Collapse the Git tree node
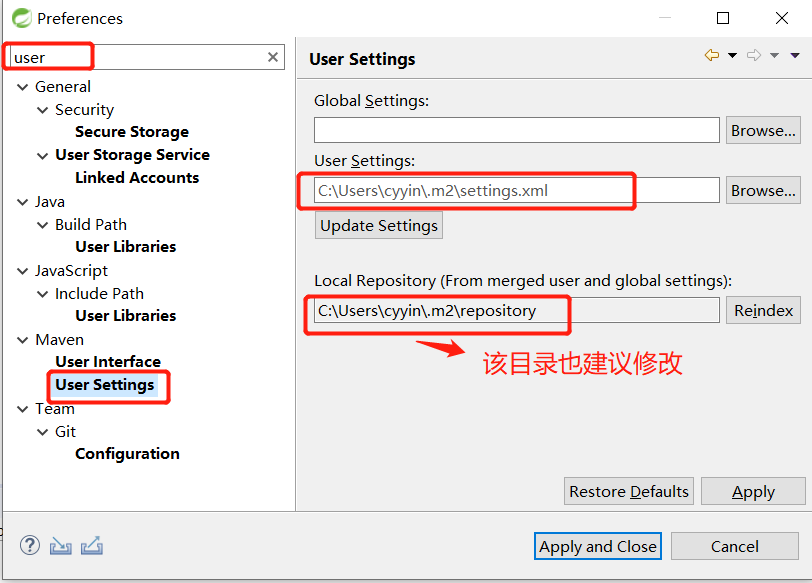Image resolution: width=812 pixels, height=583 pixels. (42, 432)
